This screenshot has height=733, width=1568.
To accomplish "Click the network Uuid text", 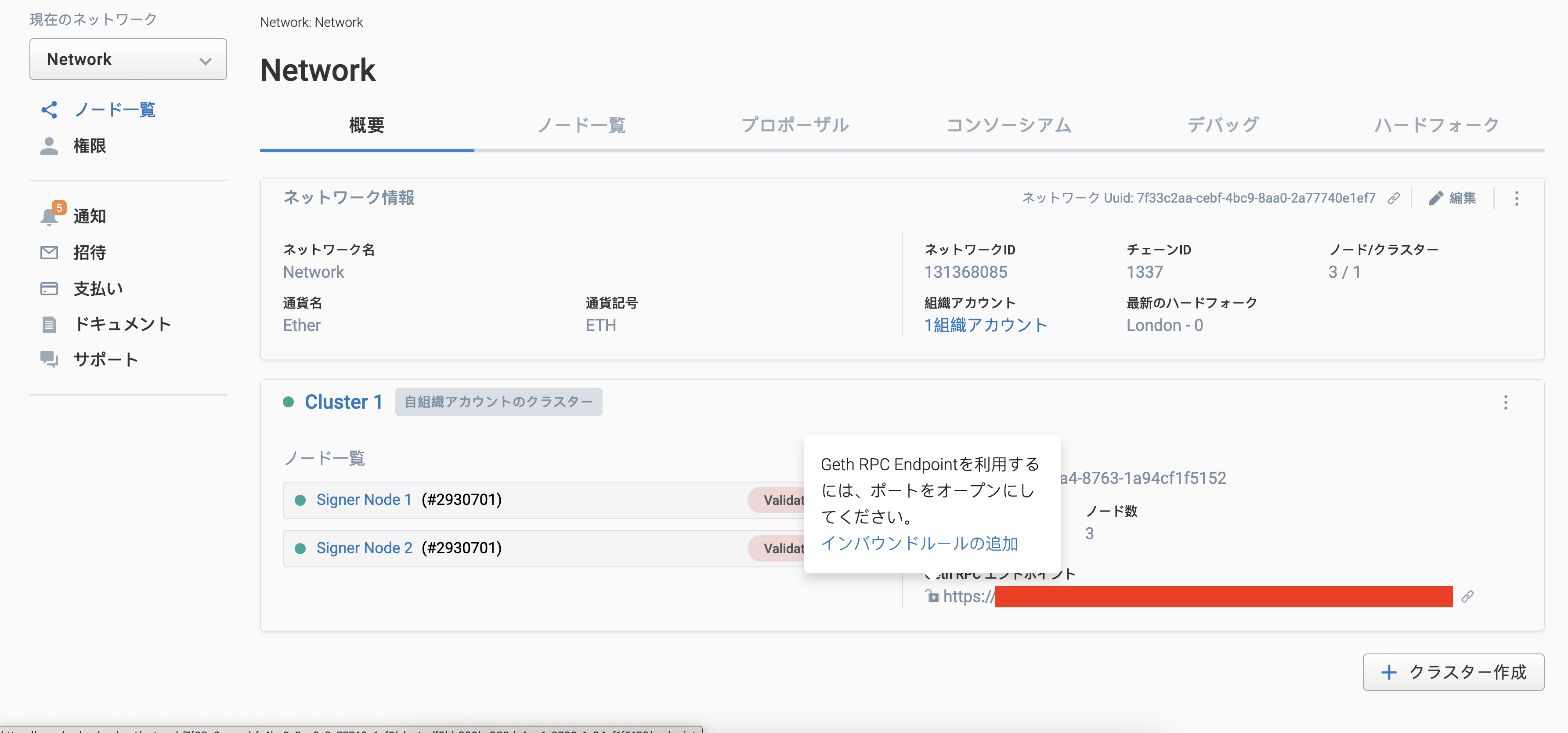I will [1198, 199].
